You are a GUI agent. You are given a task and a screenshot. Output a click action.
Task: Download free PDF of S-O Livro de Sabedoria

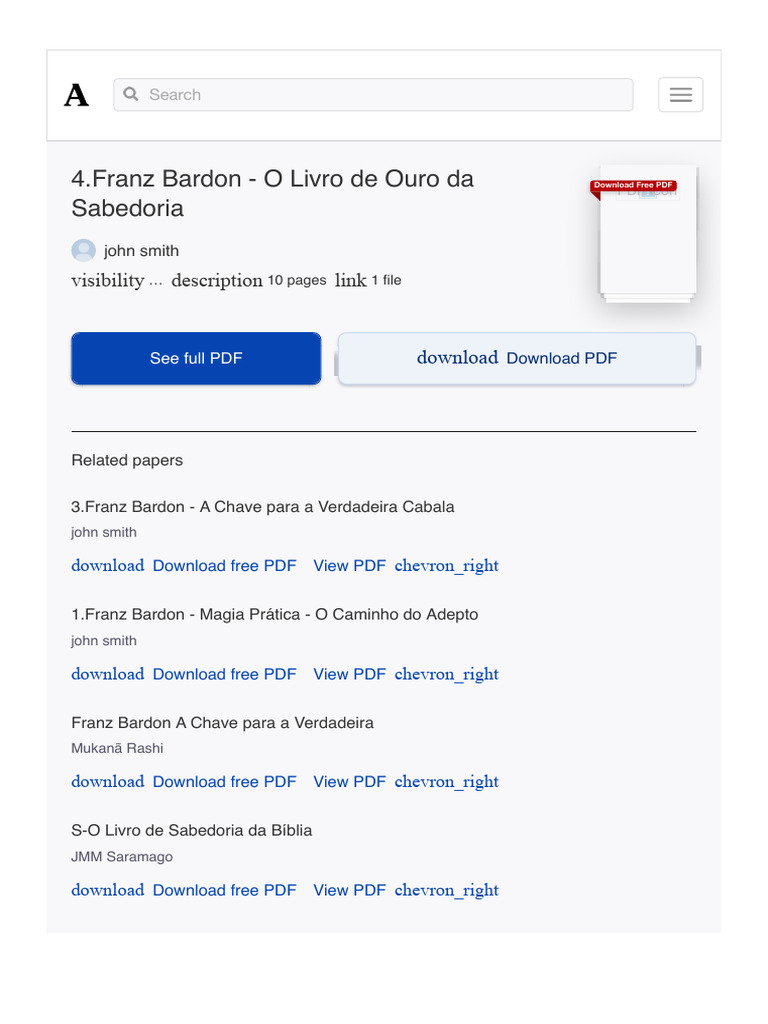click(x=224, y=890)
